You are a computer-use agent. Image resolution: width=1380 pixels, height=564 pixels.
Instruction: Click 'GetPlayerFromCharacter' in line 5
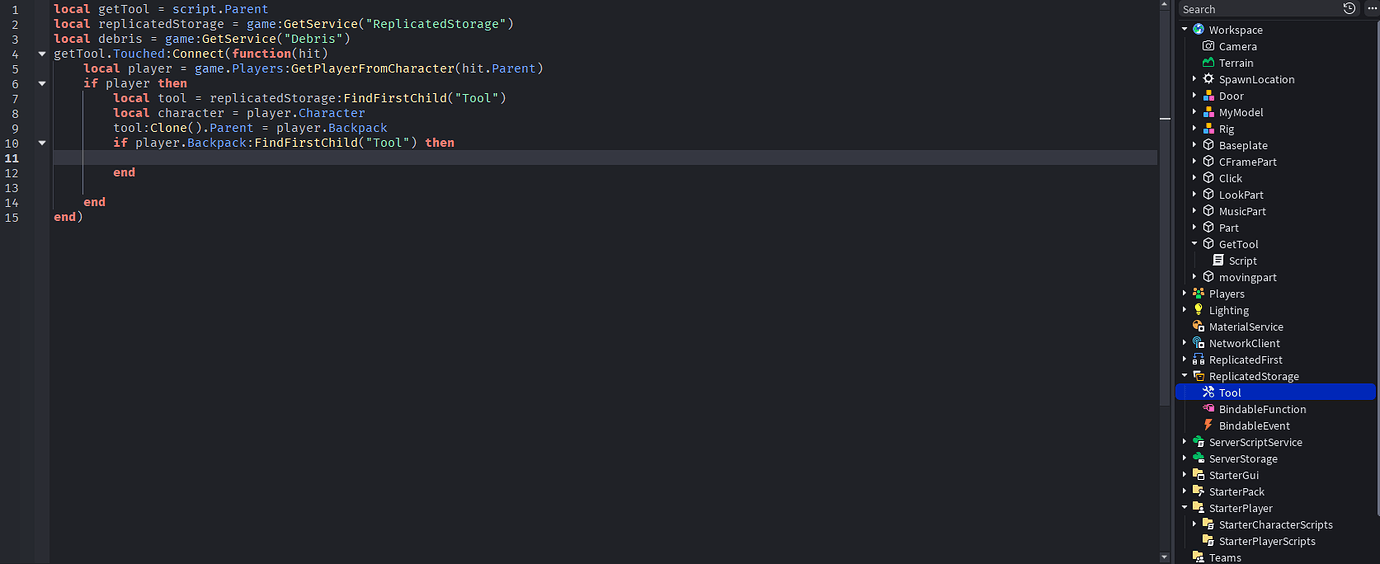[x=373, y=69]
